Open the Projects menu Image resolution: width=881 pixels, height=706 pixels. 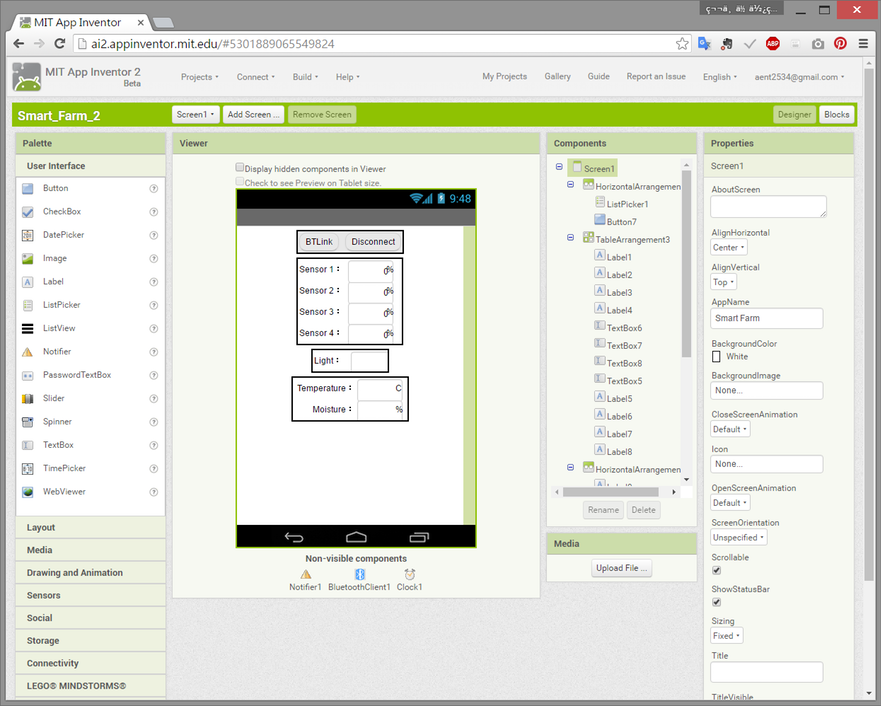pyautogui.click(x=199, y=77)
